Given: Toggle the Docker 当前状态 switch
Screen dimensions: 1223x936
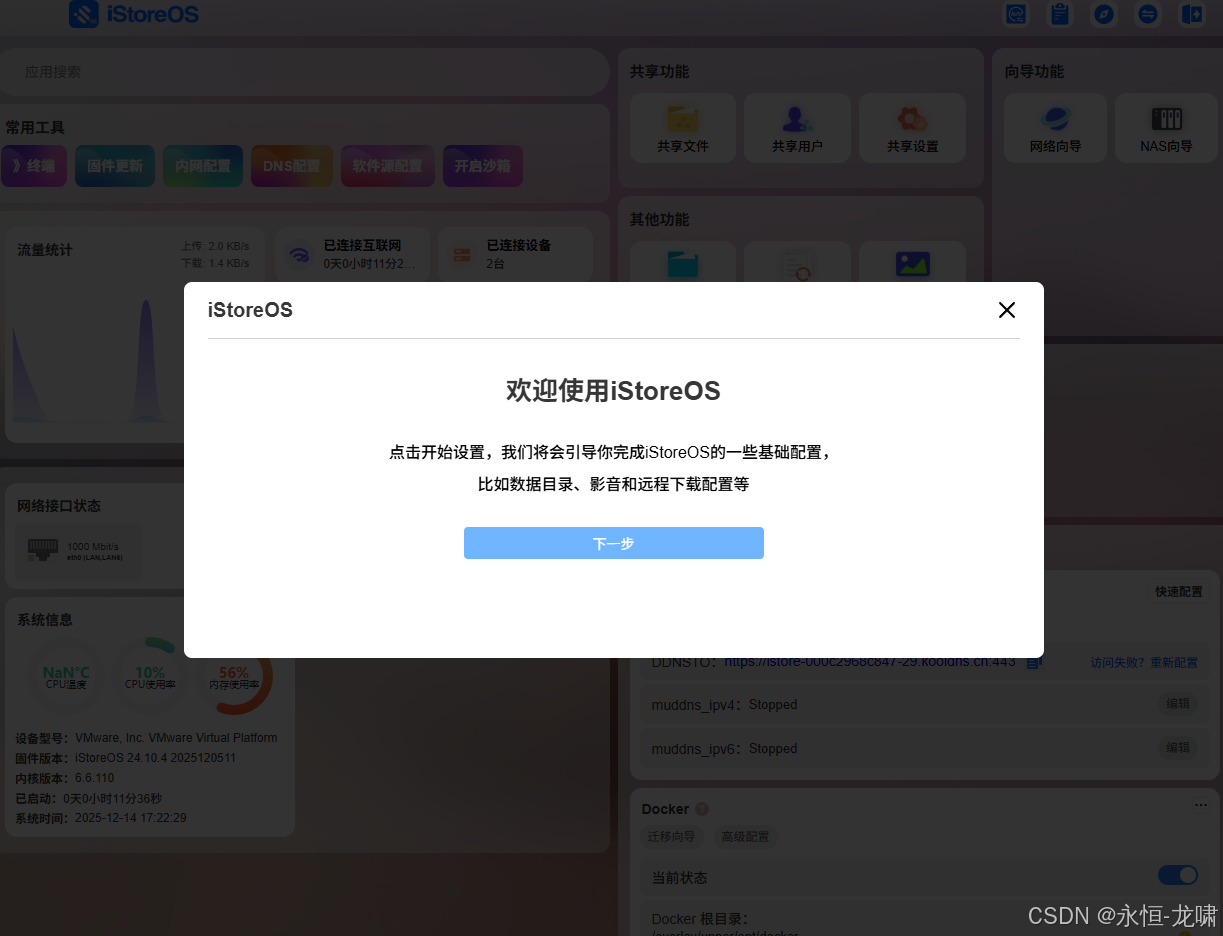Looking at the screenshot, I should [x=1178, y=875].
